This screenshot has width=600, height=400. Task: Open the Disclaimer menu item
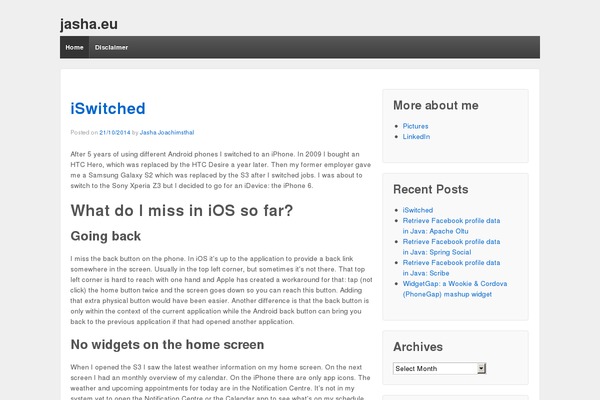111,47
